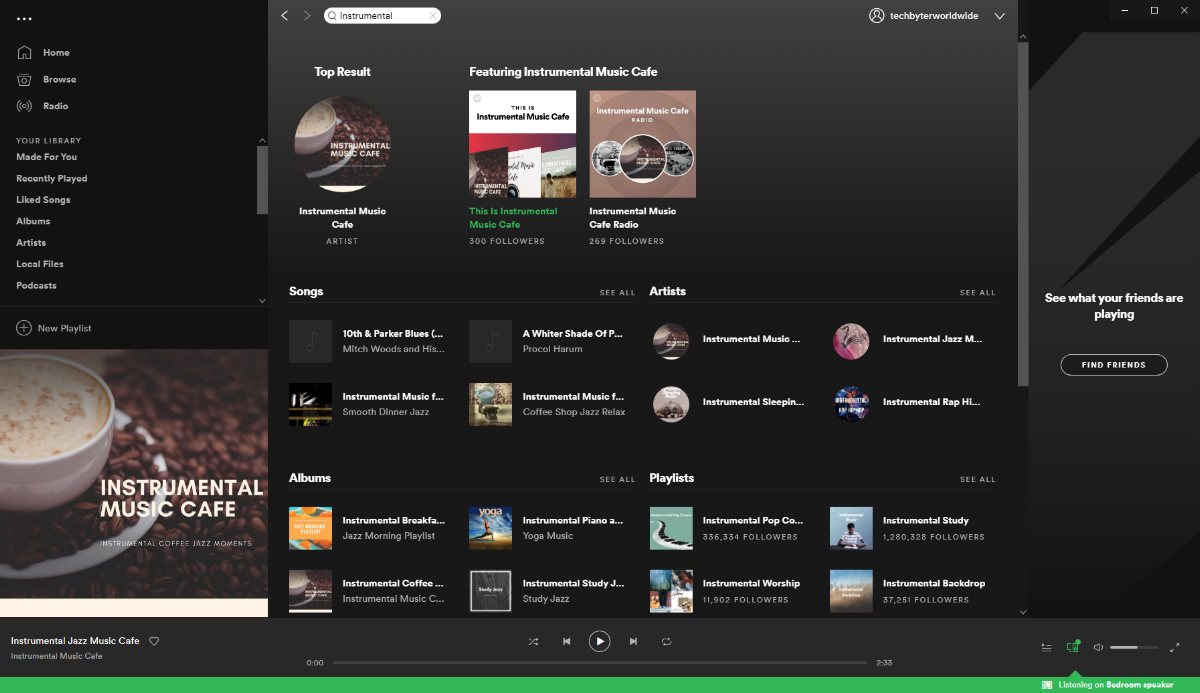
Task: Toggle shuffle playback
Action: (533, 641)
